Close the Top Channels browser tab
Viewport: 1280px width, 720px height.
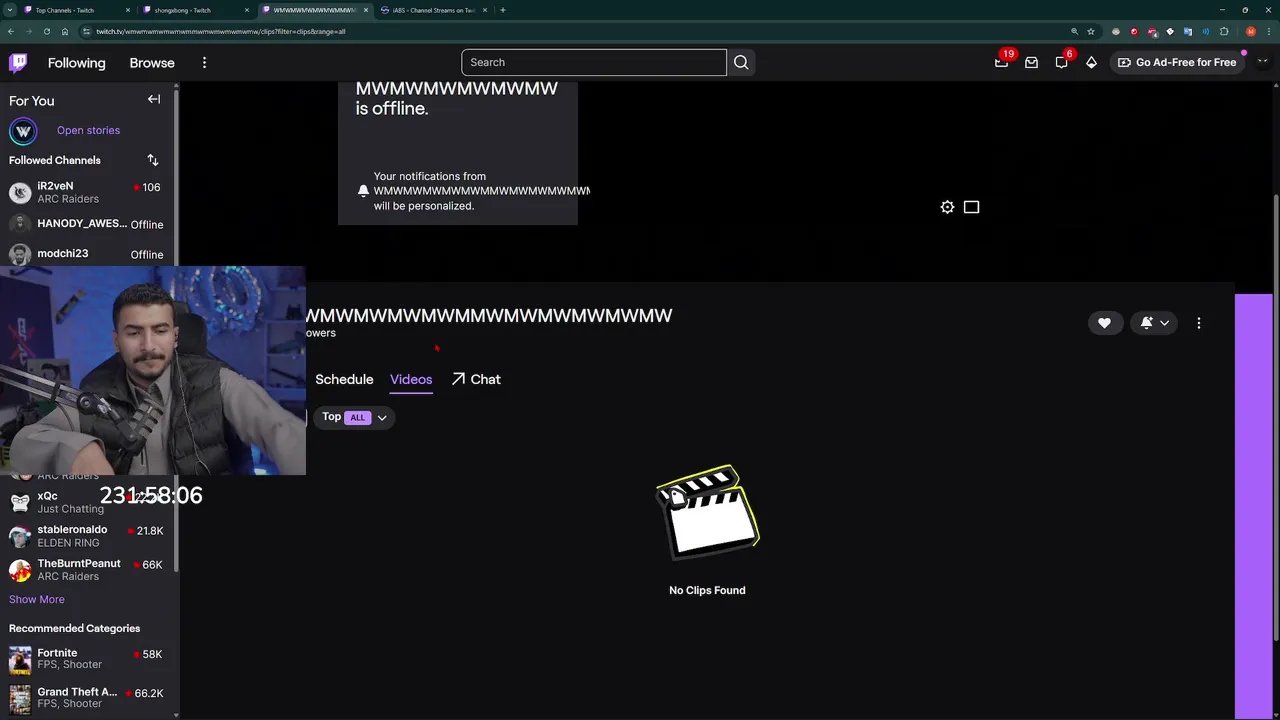pyautogui.click(x=128, y=10)
